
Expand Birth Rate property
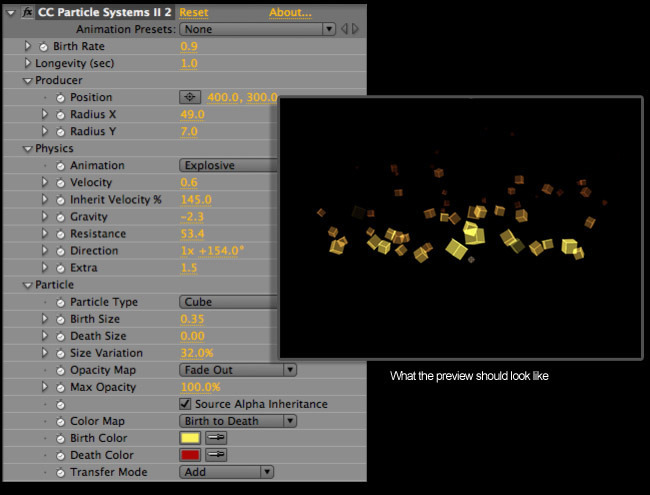pyautogui.click(x=27, y=46)
